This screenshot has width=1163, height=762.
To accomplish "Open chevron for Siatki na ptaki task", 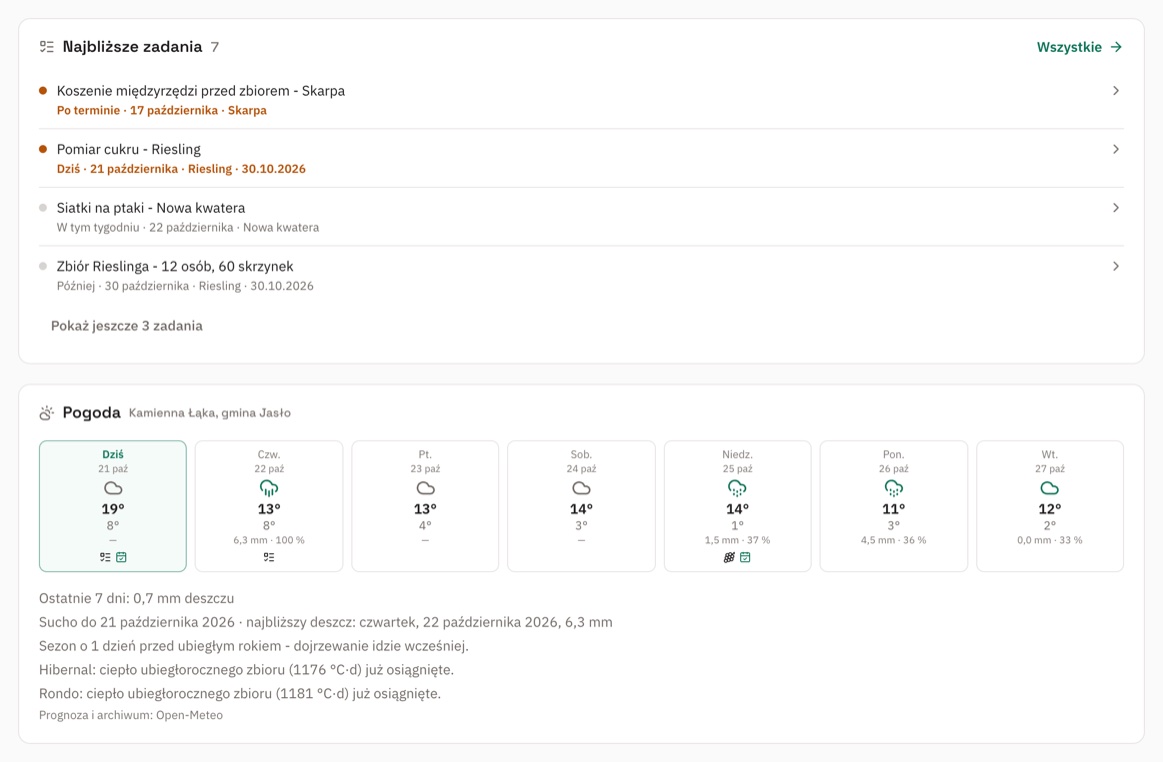I will 1116,208.
